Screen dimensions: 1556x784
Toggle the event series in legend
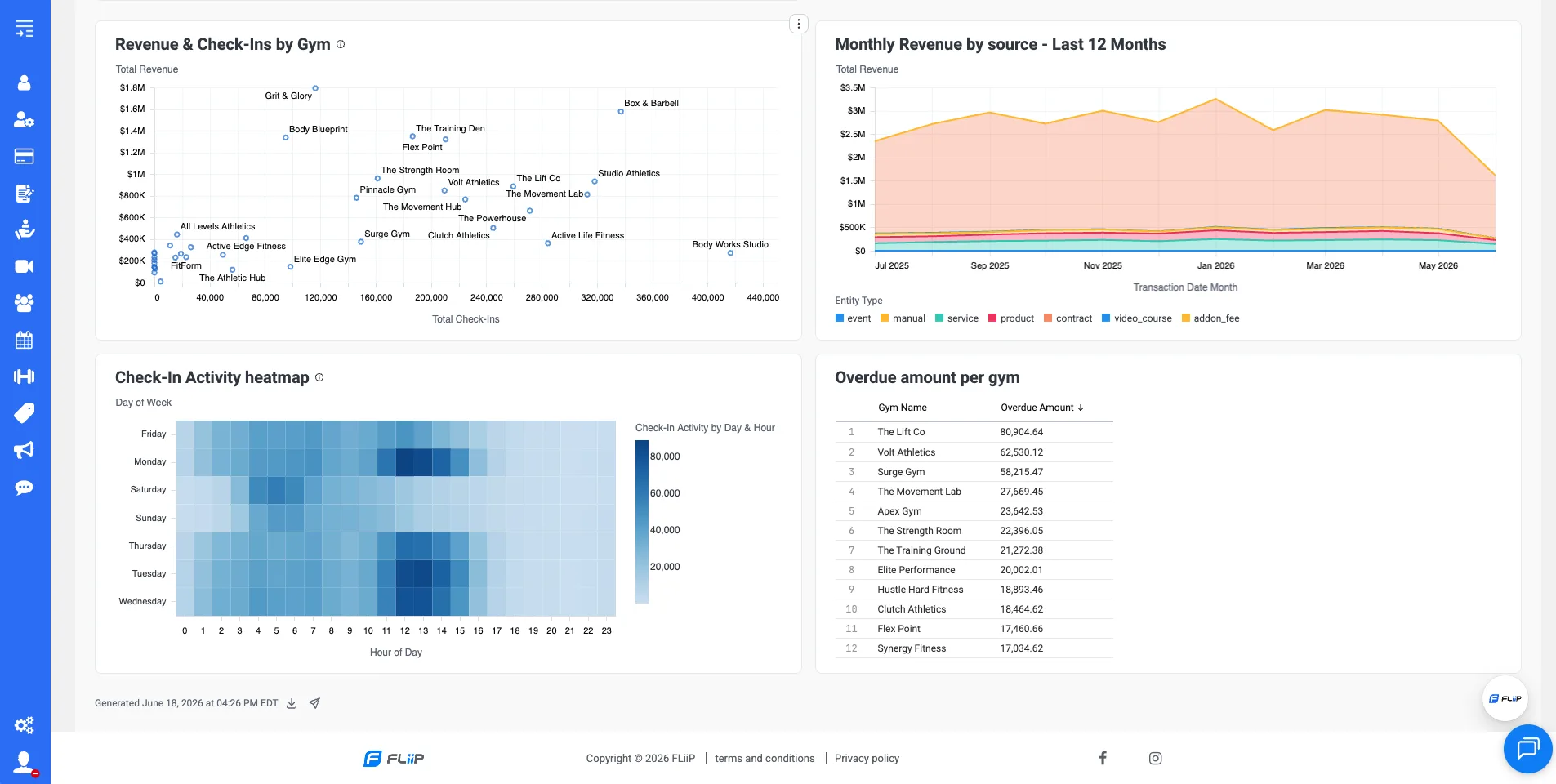(x=853, y=318)
